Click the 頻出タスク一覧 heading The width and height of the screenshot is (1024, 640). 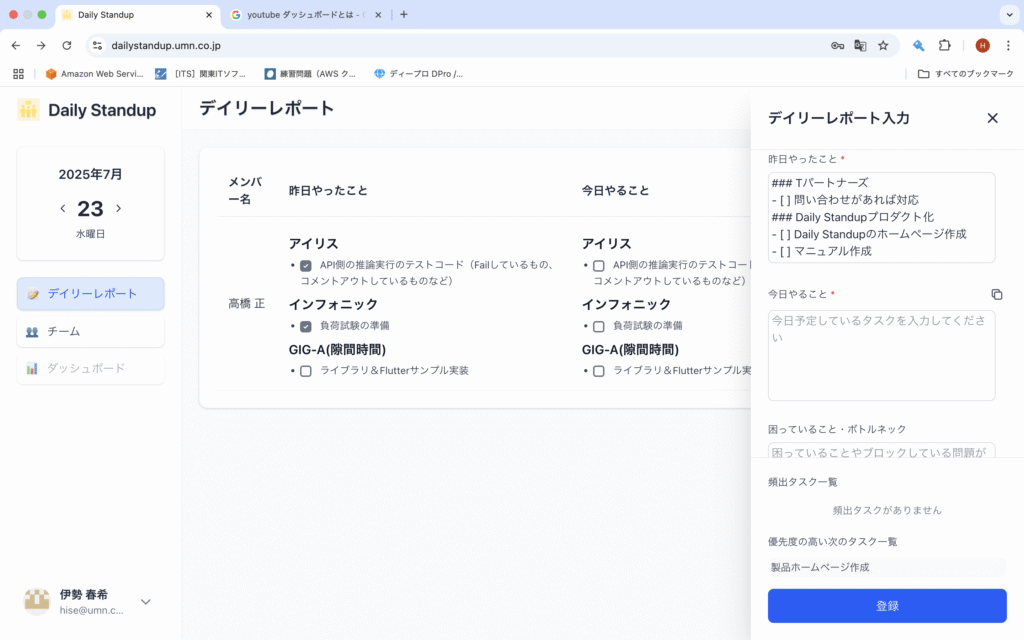(x=802, y=482)
